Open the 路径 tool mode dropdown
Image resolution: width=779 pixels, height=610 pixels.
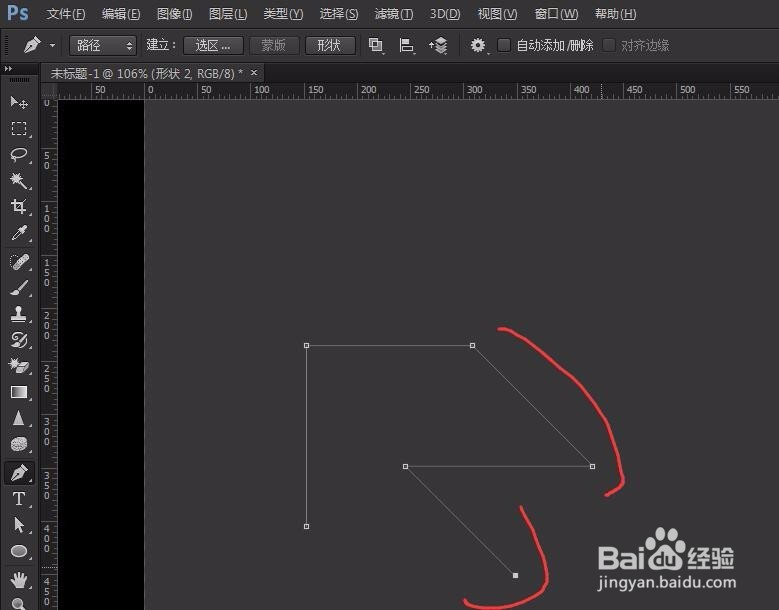(103, 46)
